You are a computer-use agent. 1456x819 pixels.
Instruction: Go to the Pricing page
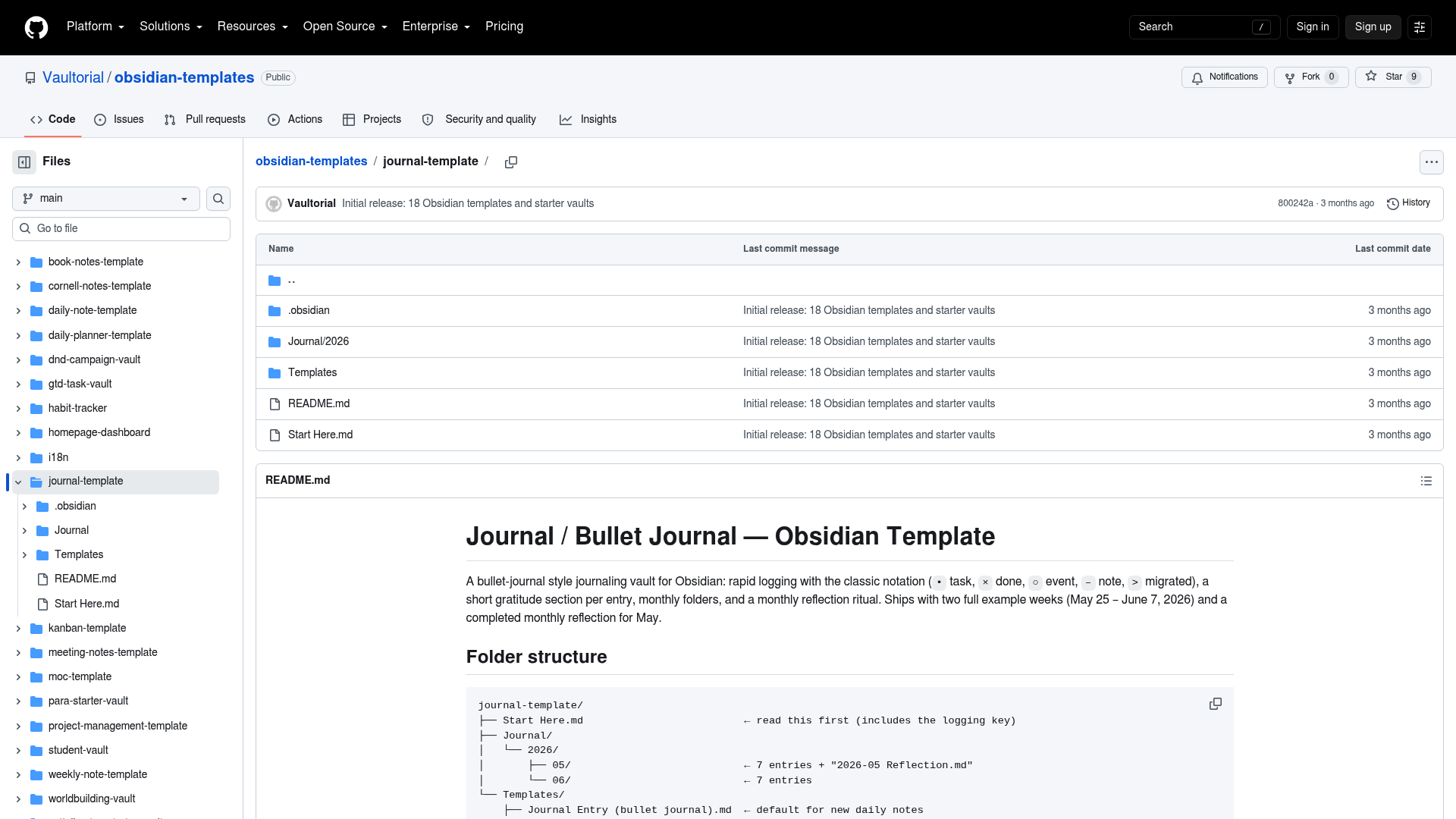tap(504, 27)
